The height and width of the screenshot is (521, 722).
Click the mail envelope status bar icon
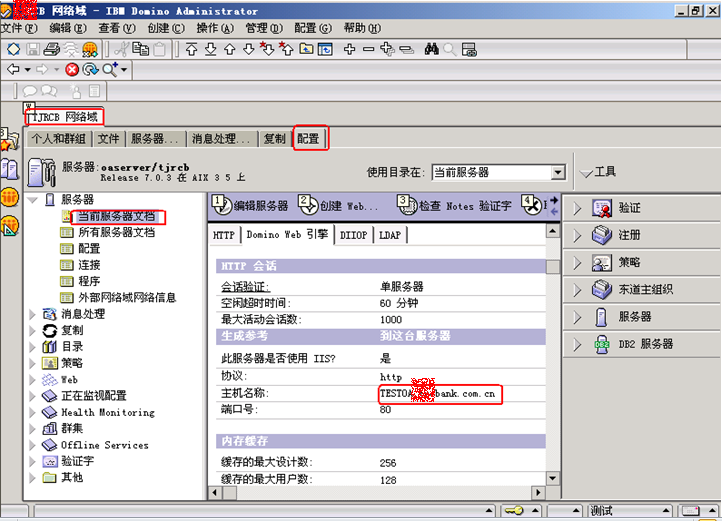[x=690, y=510]
